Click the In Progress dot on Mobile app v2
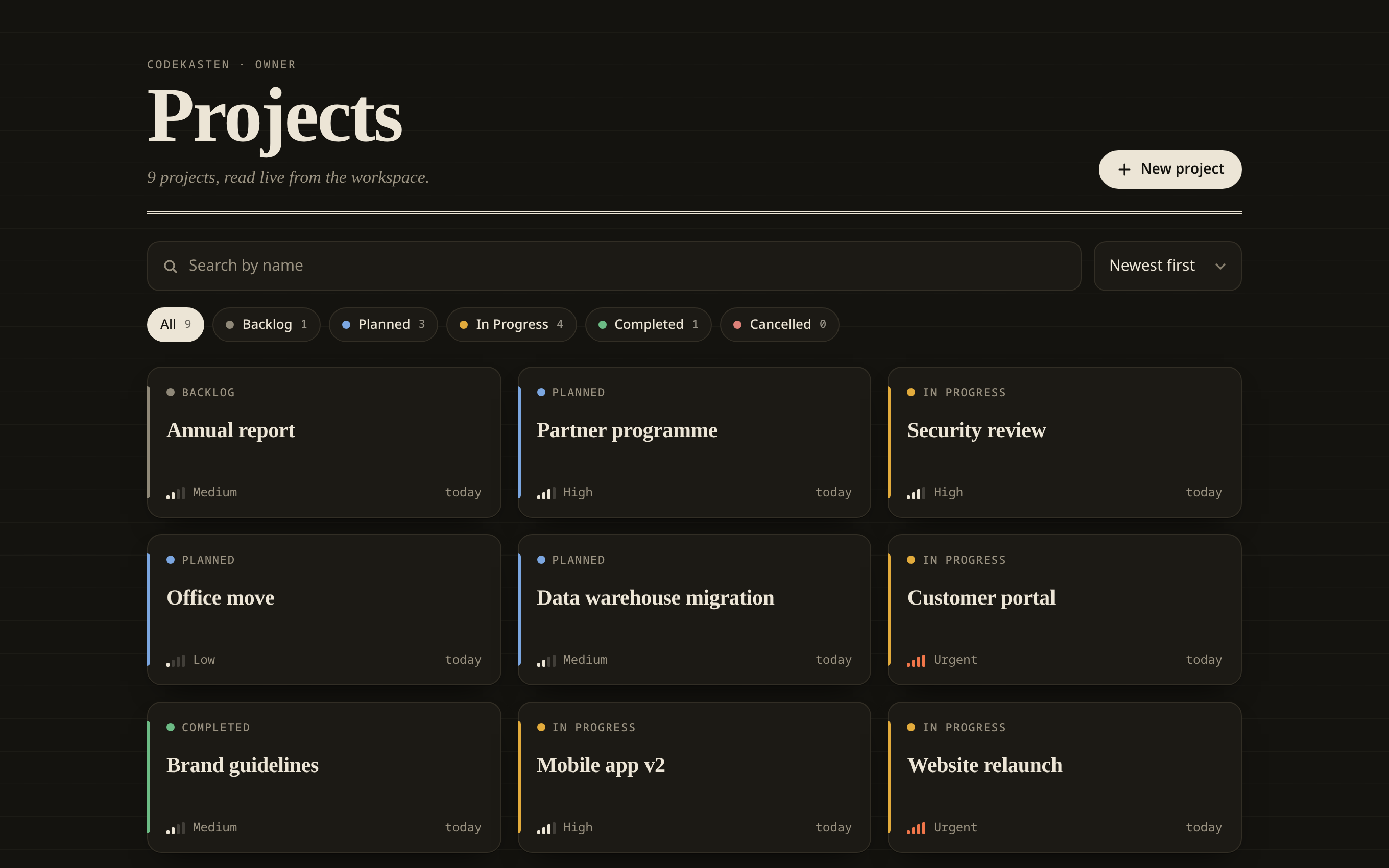 541,727
